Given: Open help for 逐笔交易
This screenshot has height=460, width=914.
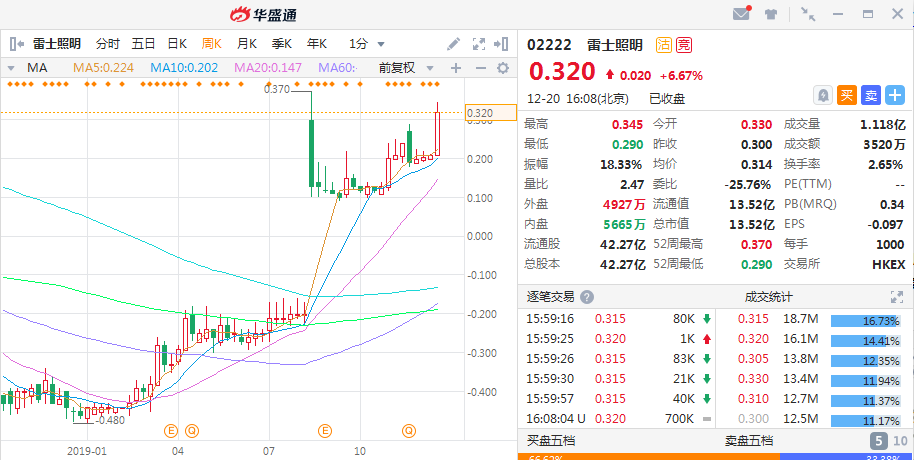Looking at the screenshot, I should 587,297.
